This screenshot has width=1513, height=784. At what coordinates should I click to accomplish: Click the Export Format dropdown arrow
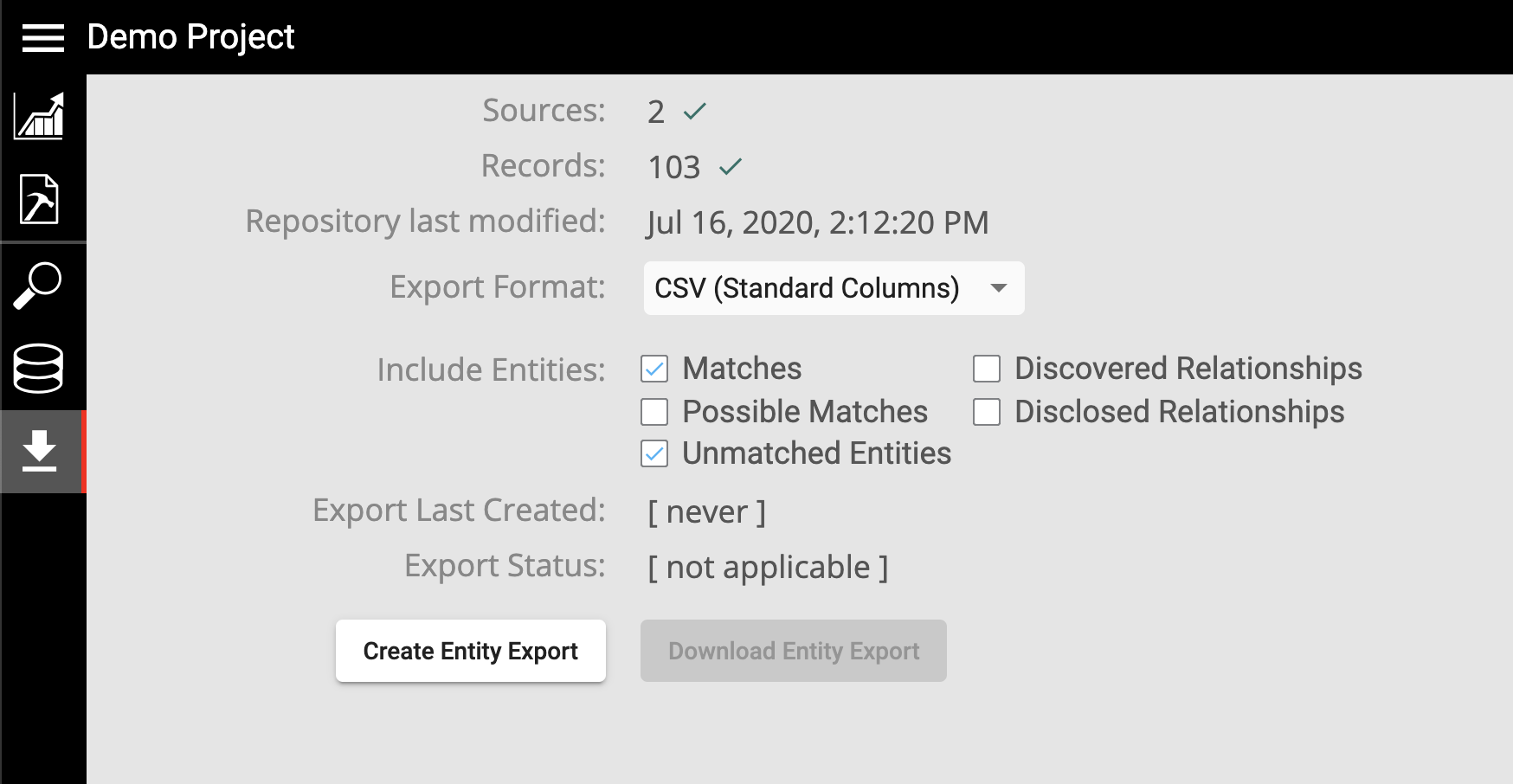[999, 288]
